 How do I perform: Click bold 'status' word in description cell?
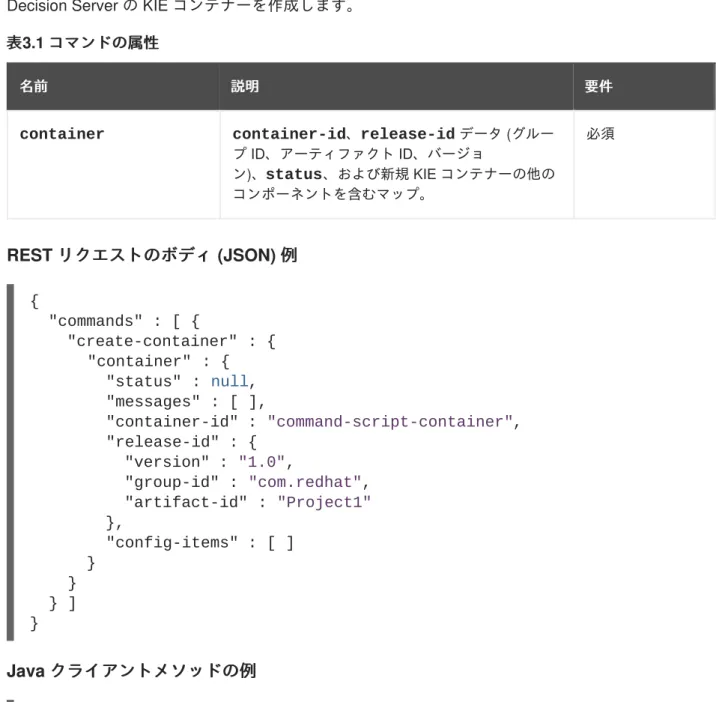pos(293,174)
